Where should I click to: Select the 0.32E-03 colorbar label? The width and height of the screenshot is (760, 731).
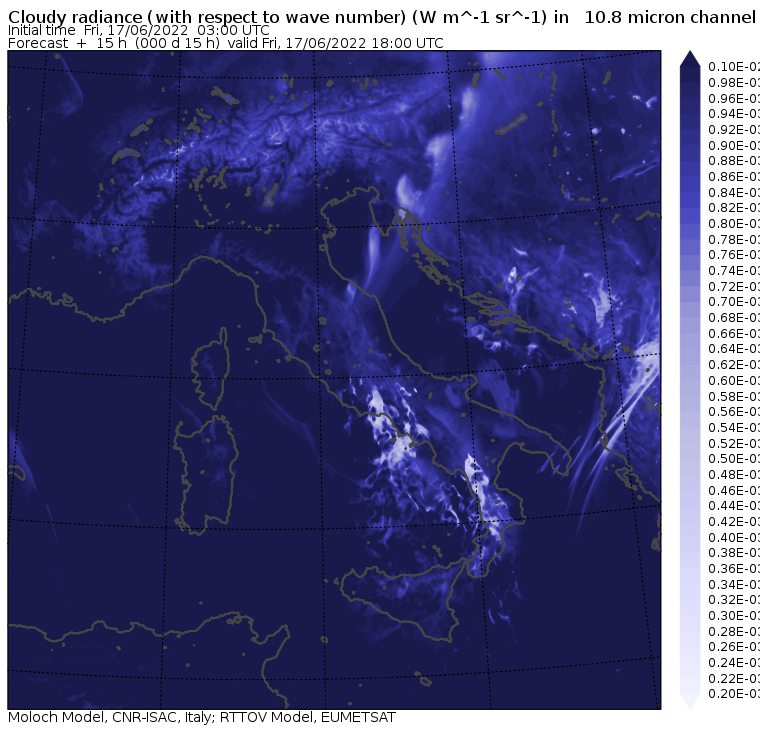[734, 600]
